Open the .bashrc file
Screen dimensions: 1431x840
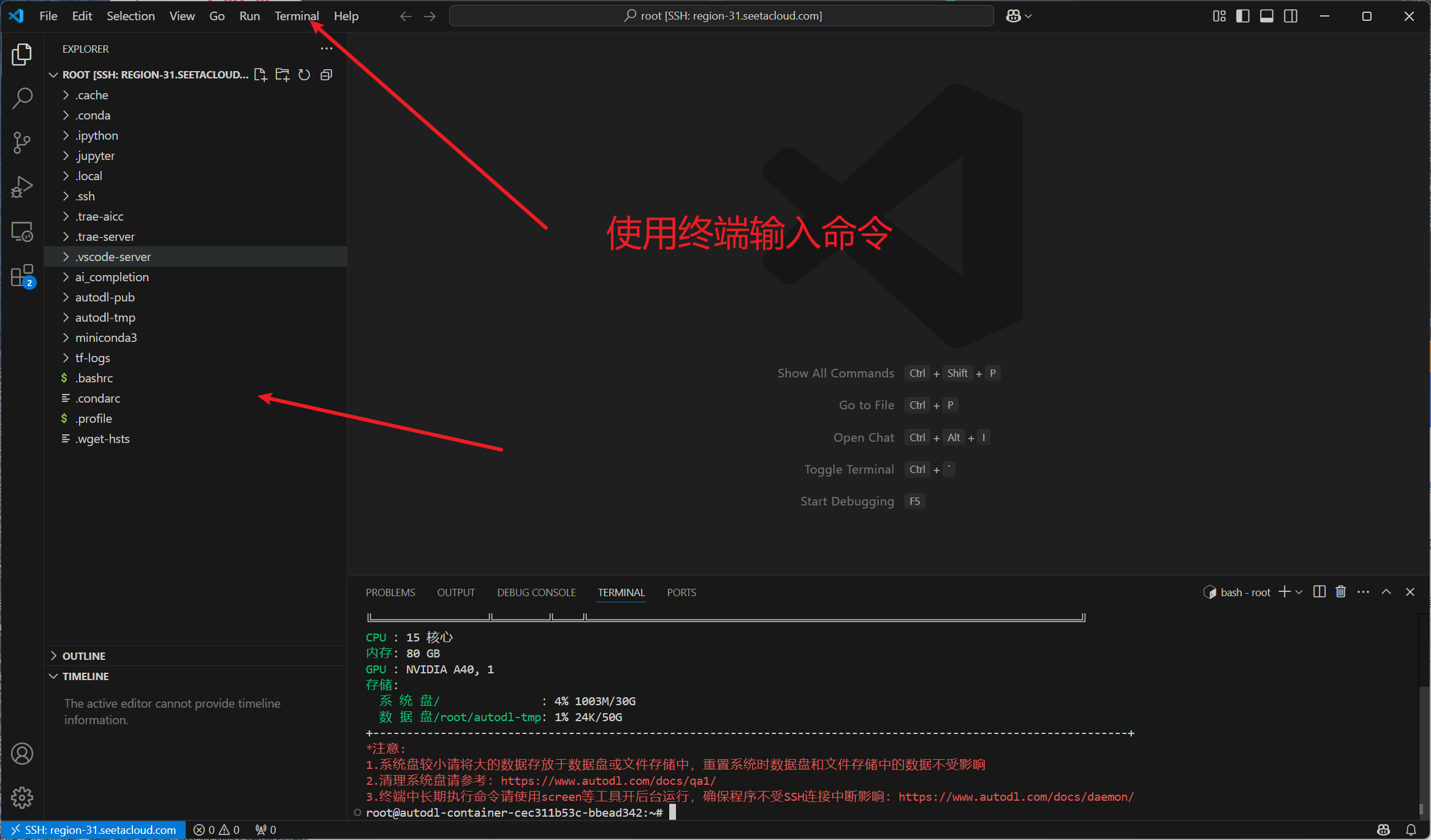[94, 378]
